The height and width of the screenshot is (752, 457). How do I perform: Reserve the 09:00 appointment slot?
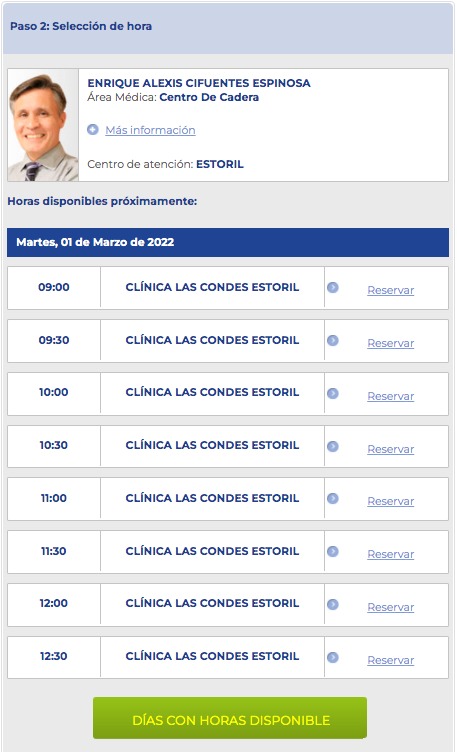click(390, 290)
